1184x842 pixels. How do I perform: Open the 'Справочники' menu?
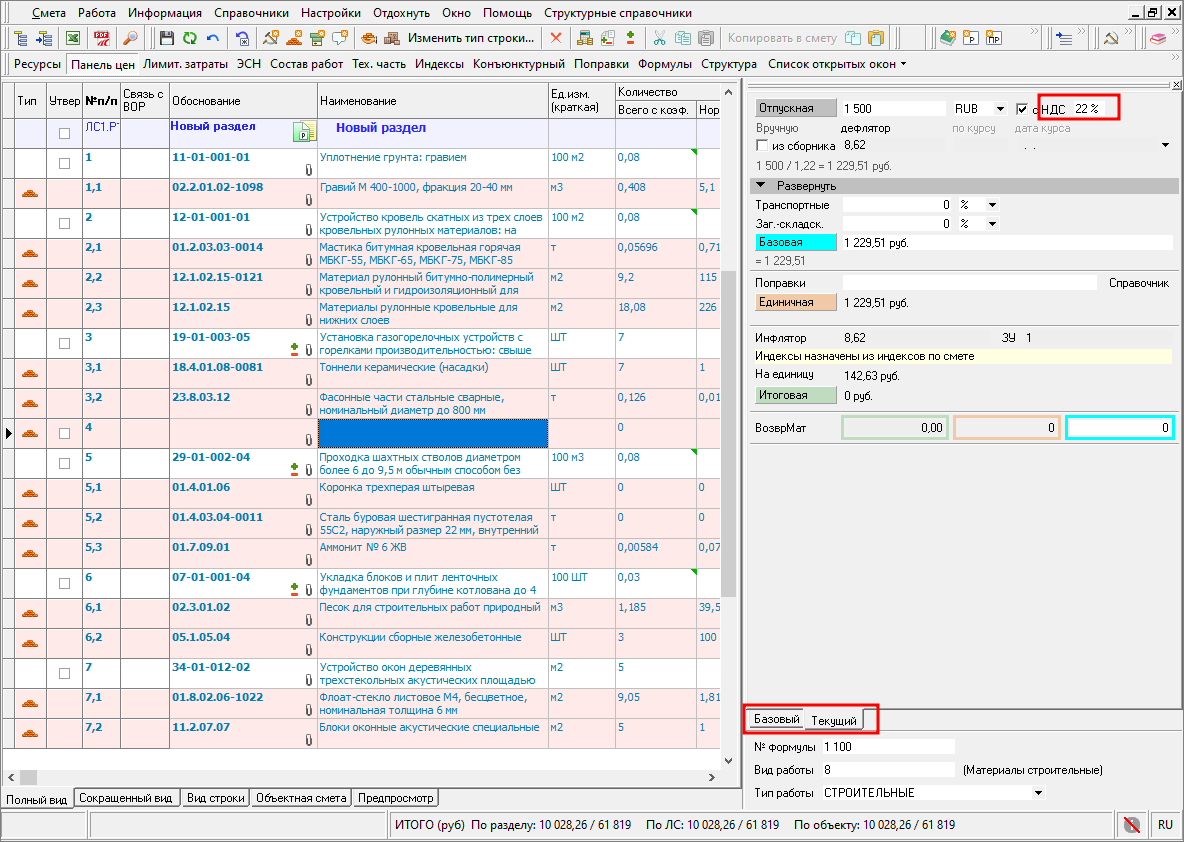250,13
